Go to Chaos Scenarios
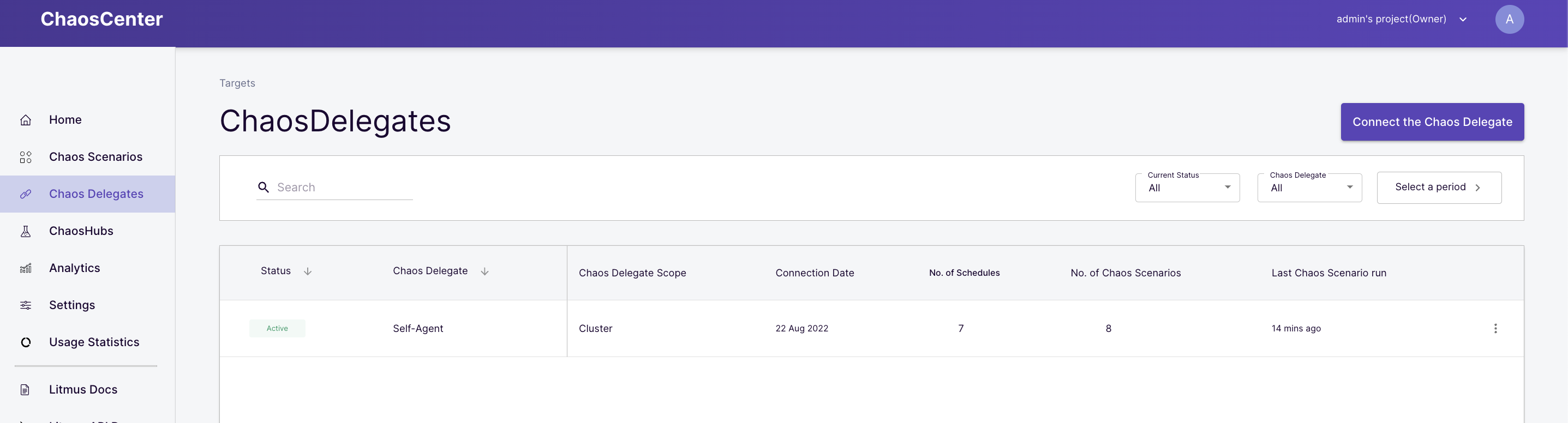The height and width of the screenshot is (423, 1568). click(x=95, y=157)
